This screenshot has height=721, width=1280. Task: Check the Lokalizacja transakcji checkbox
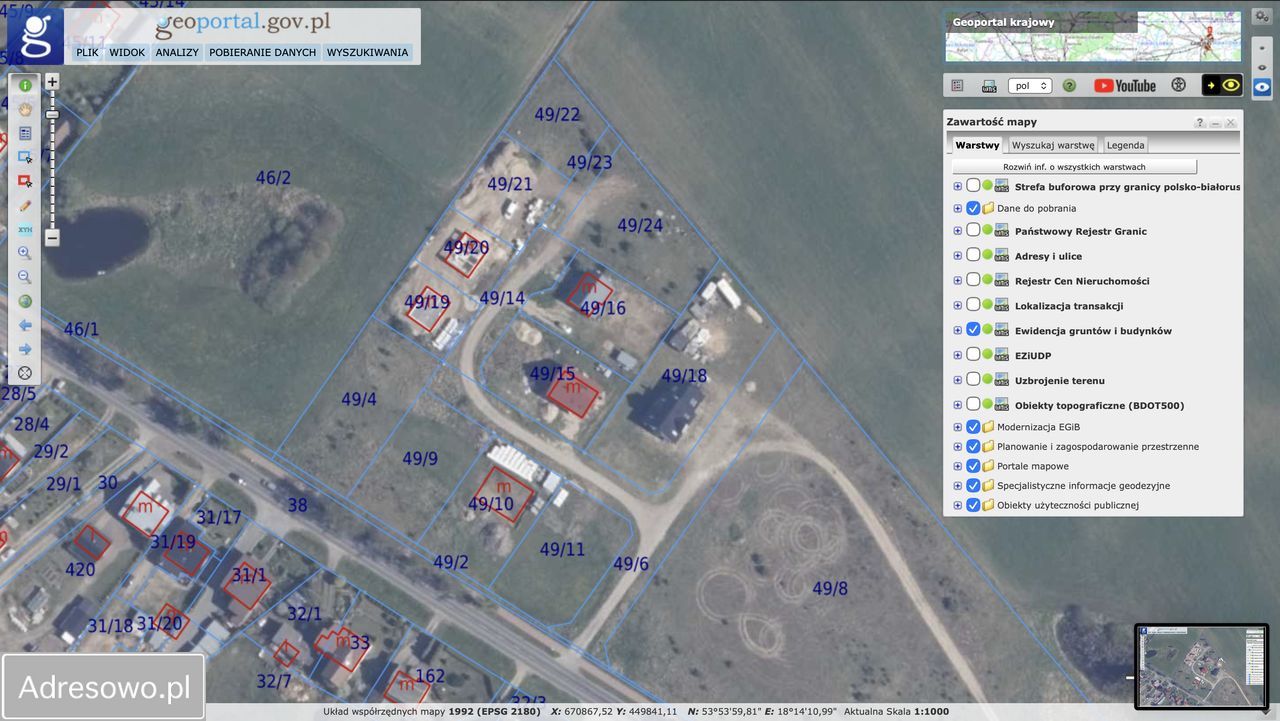973,305
